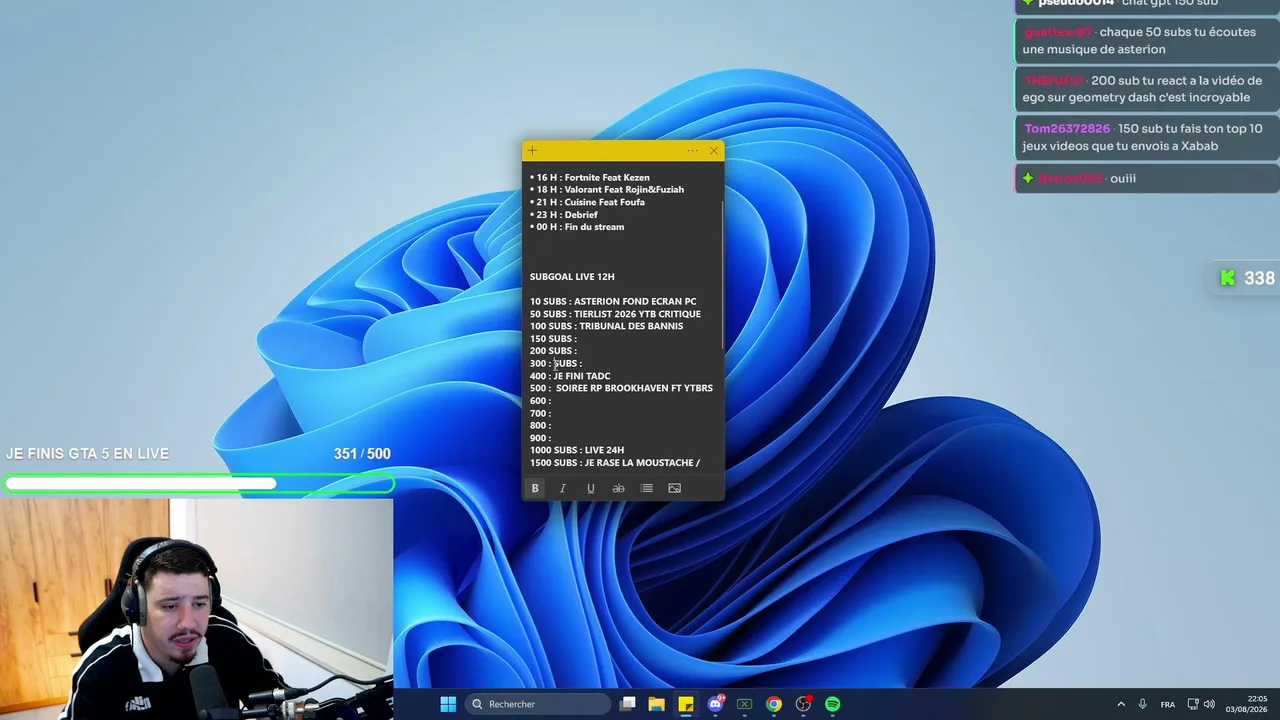Click the line "400 : JE FINI TADC"
The width and height of the screenshot is (1280, 720).
(570, 376)
